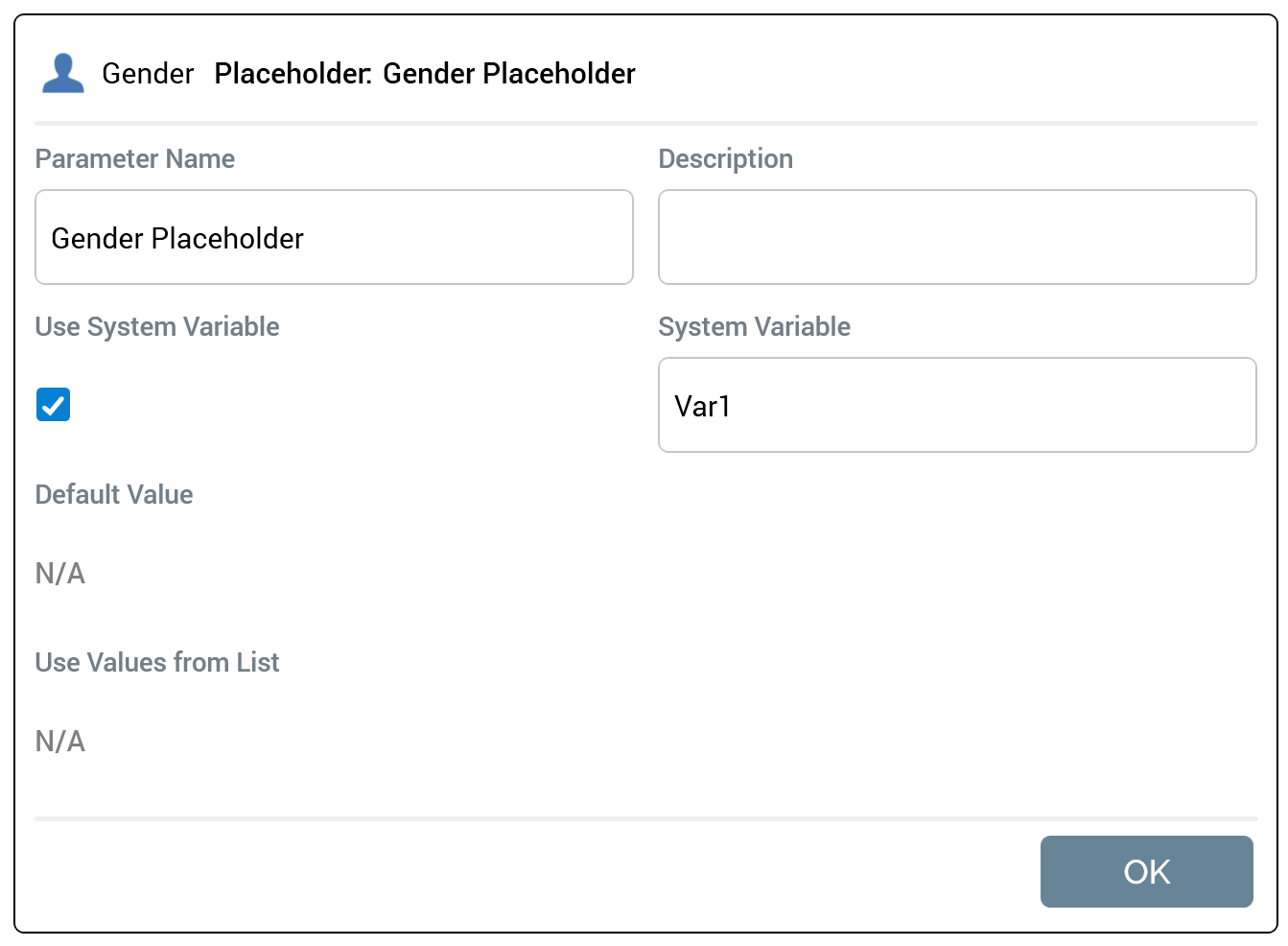
Task: Click the Default Value label
Action: (x=114, y=495)
